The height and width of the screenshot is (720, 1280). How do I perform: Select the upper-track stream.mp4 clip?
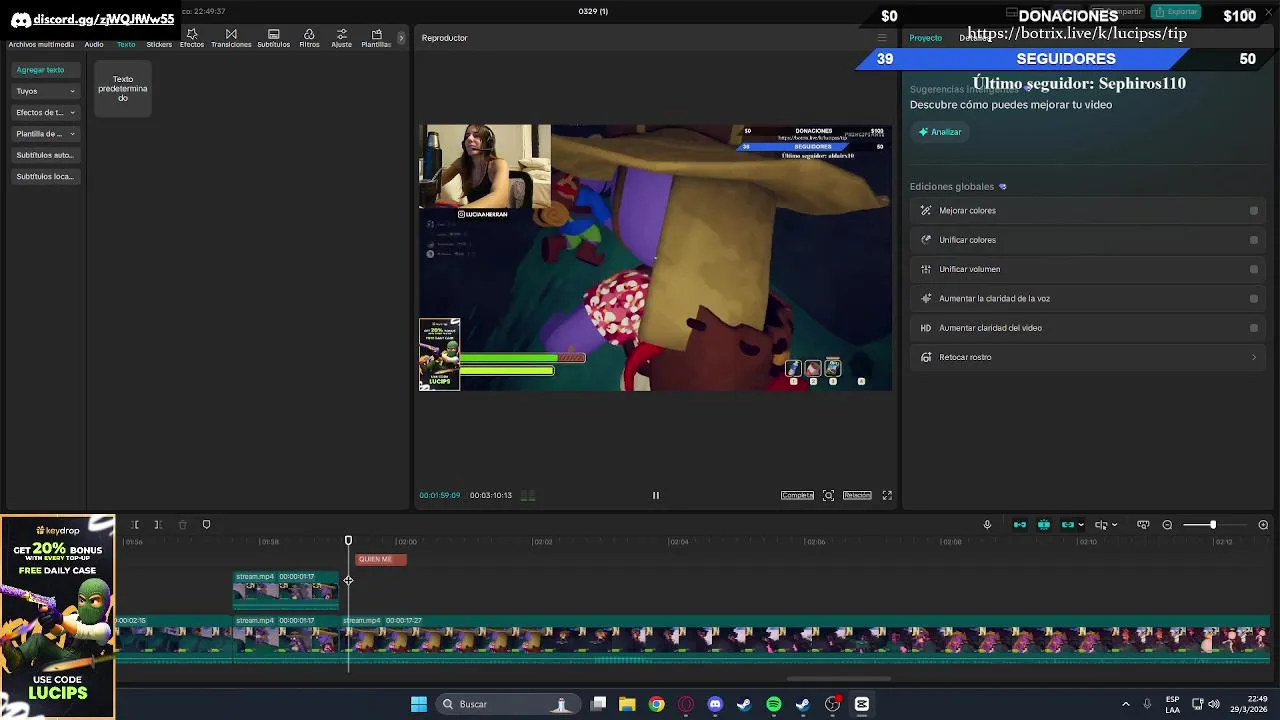286,589
